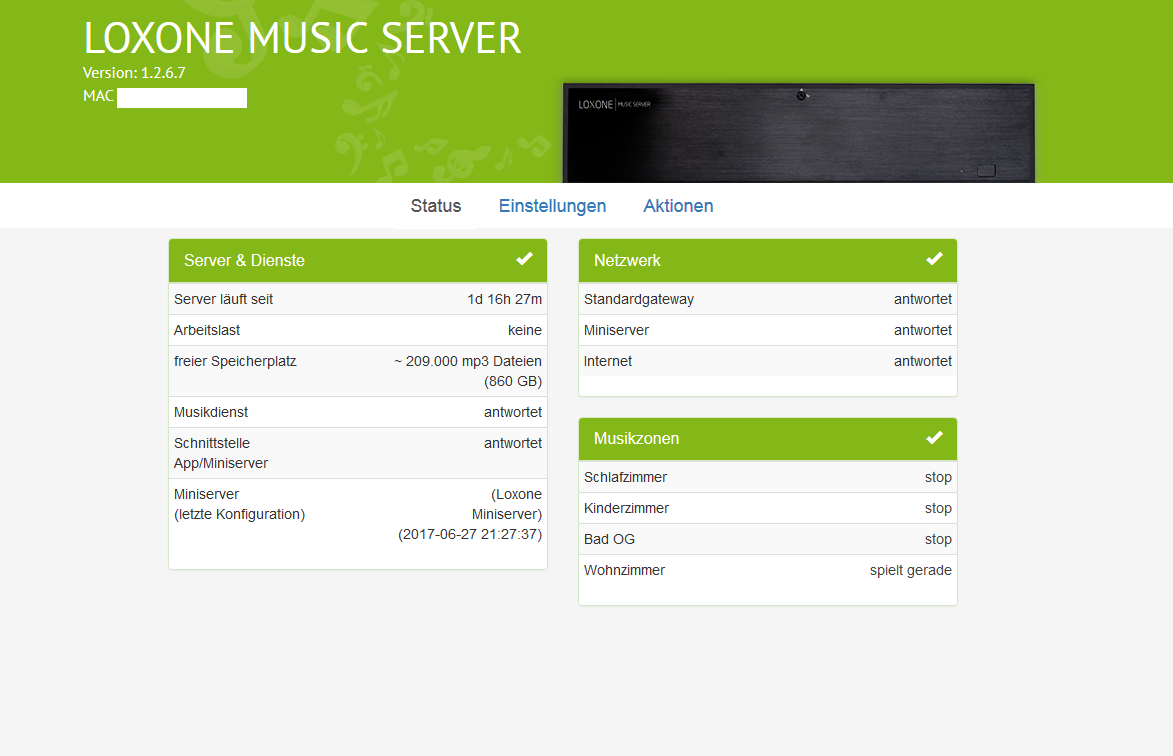Open the Status tab

[x=435, y=206]
